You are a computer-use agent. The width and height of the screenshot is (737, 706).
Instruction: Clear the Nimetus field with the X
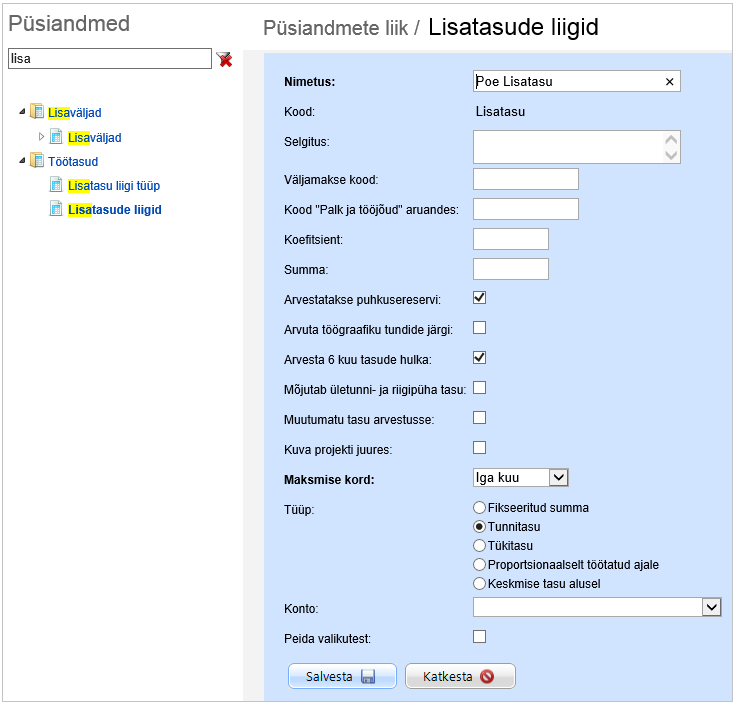pos(669,82)
